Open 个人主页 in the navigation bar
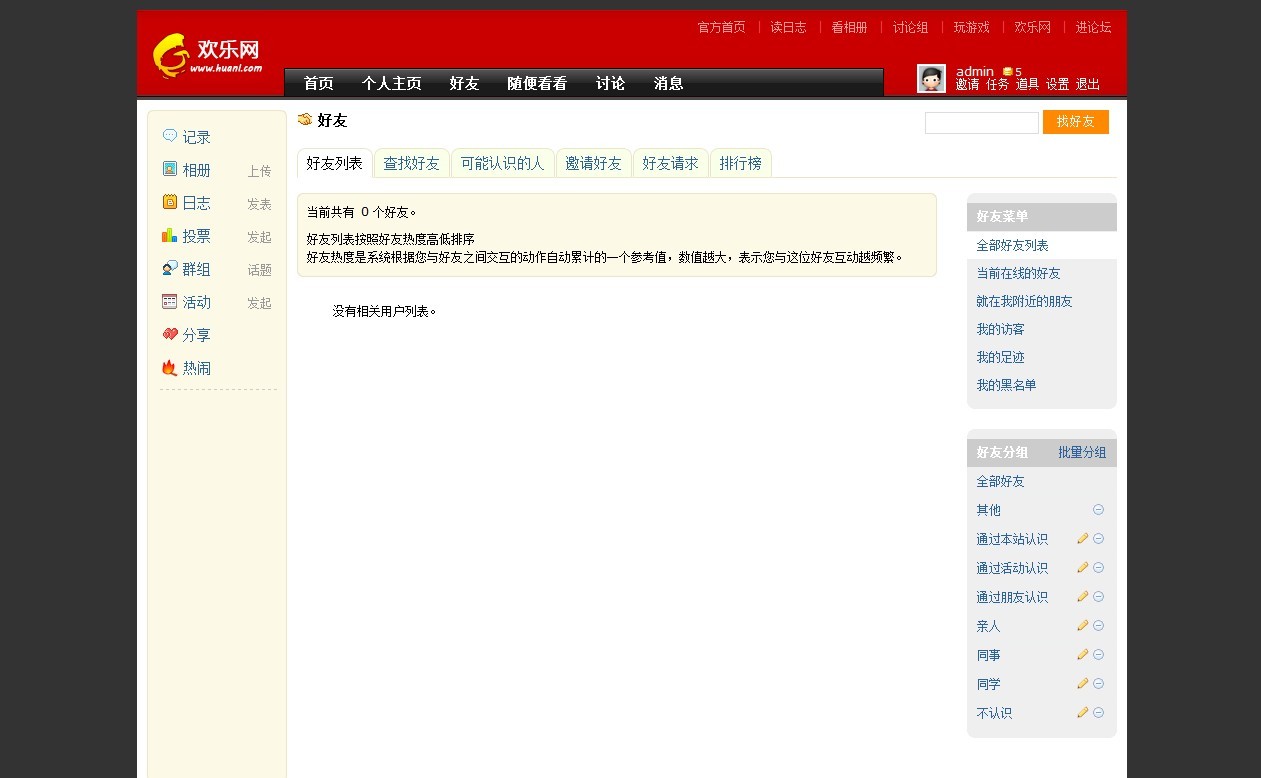 (392, 83)
